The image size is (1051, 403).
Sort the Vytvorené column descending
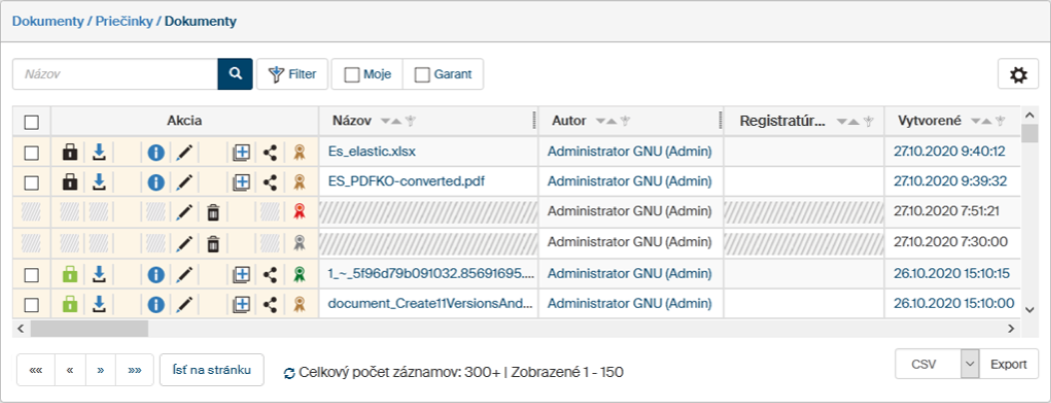pos(977,121)
